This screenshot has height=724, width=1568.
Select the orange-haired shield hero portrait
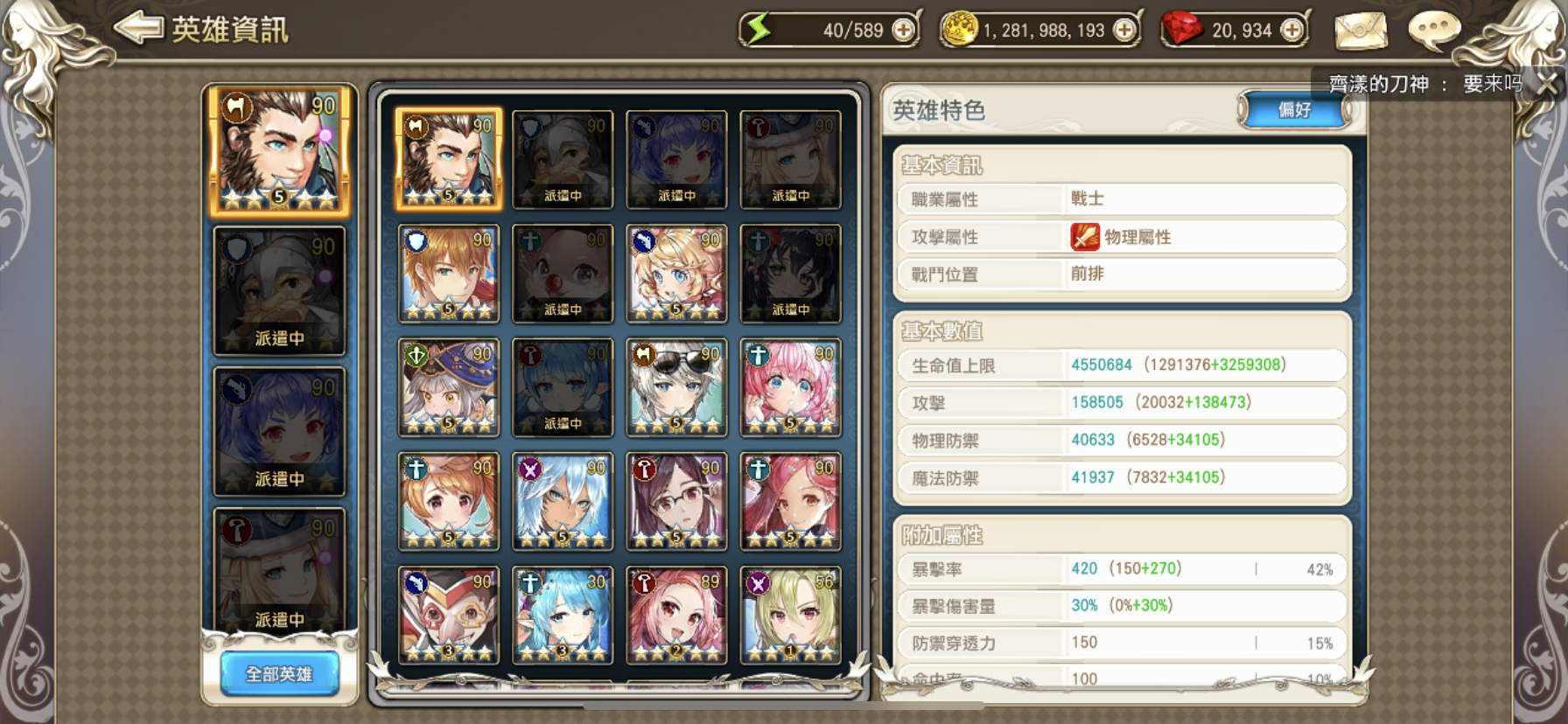[449, 274]
